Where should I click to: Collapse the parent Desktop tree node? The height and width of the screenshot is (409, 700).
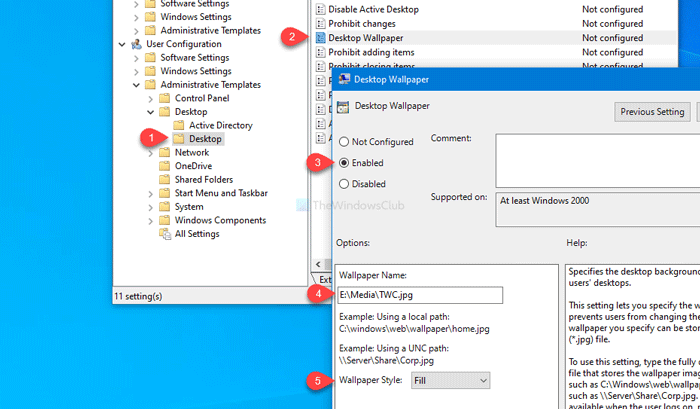(150, 112)
